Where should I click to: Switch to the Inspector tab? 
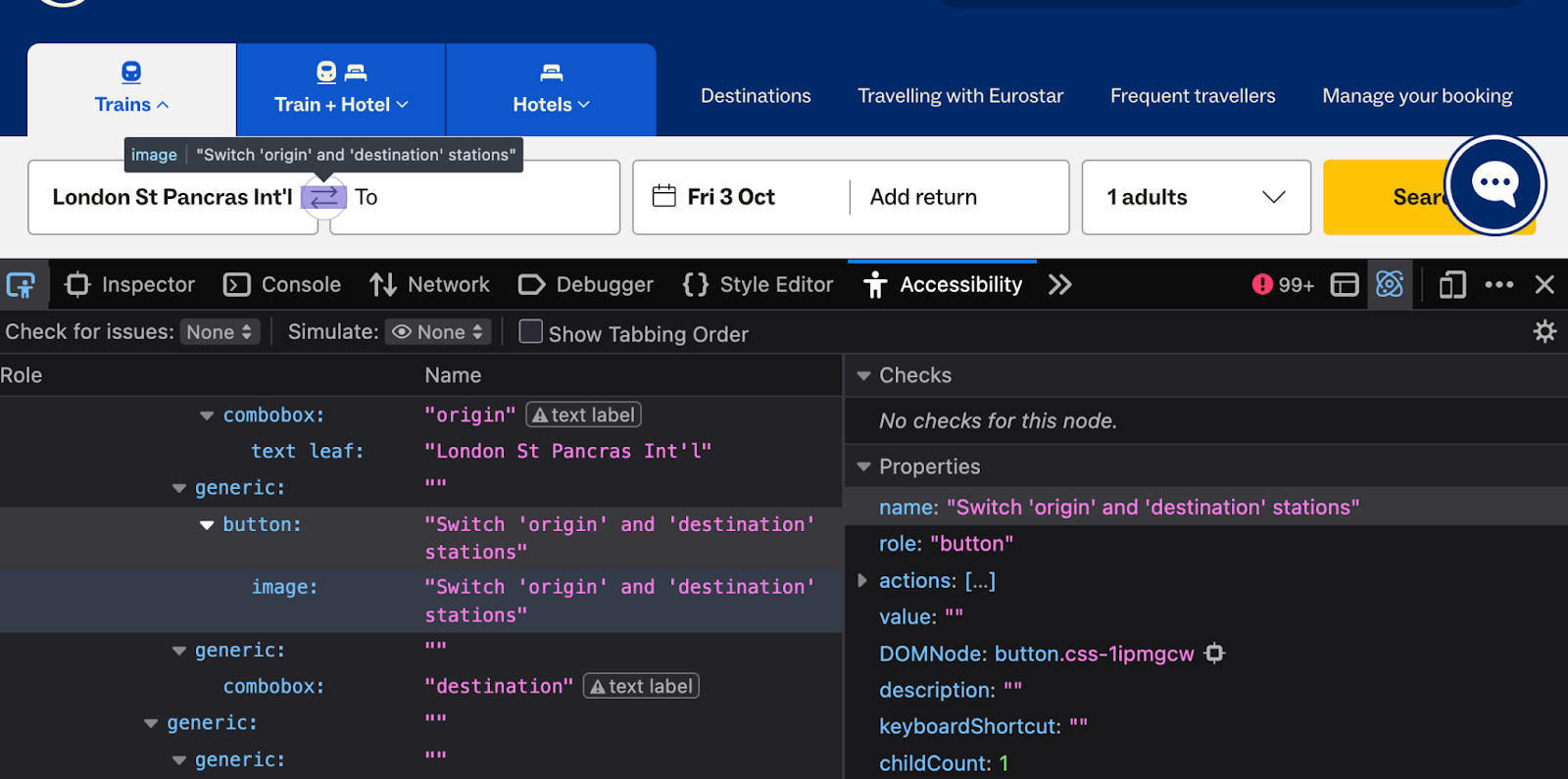[130, 285]
